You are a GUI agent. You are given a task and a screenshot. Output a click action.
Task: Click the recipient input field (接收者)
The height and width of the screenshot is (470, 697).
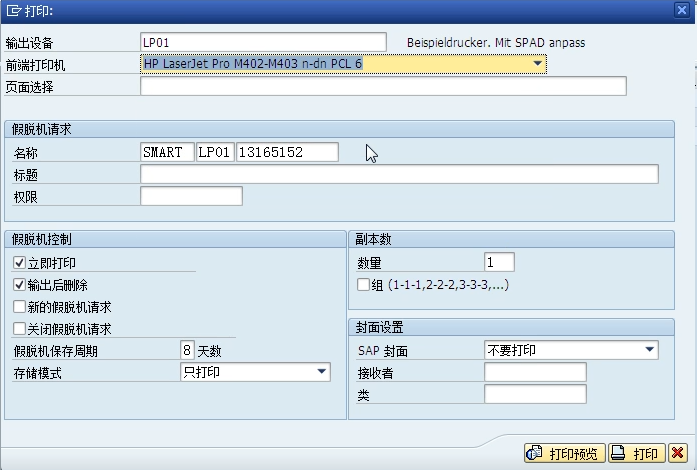[x=535, y=372]
